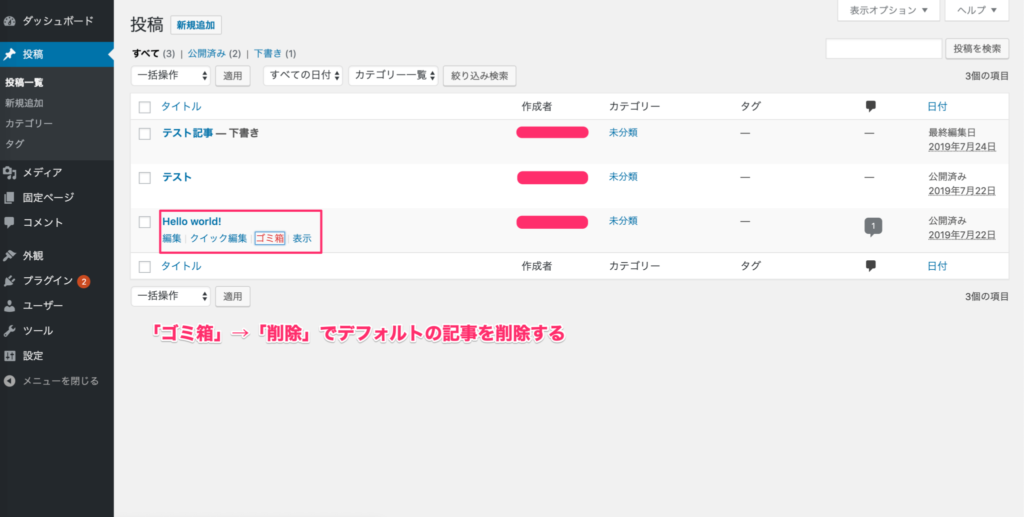The image size is (1024, 517).
Task: Click the post search input field
Action: click(884, 49)
